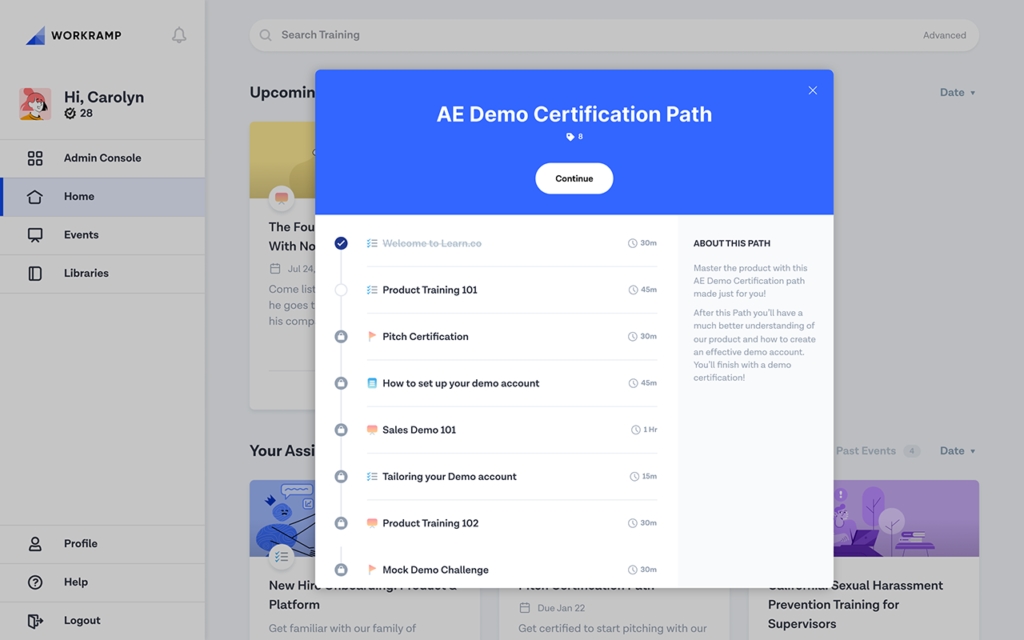This screenshot has height=640, width=1024.
Task: Open the Upcoming section Date dropdown
Action: (957, 93)
